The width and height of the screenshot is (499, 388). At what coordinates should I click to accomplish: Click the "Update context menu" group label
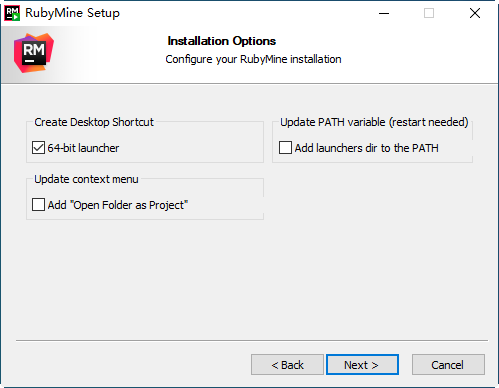click(86, 179)
